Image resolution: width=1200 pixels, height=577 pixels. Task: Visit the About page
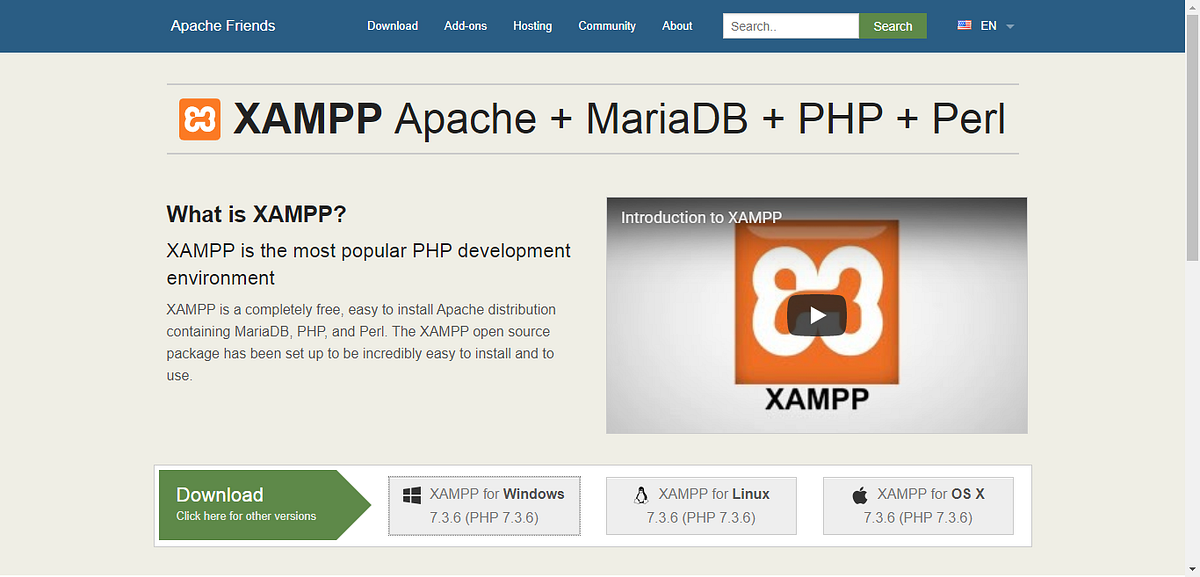677,26
